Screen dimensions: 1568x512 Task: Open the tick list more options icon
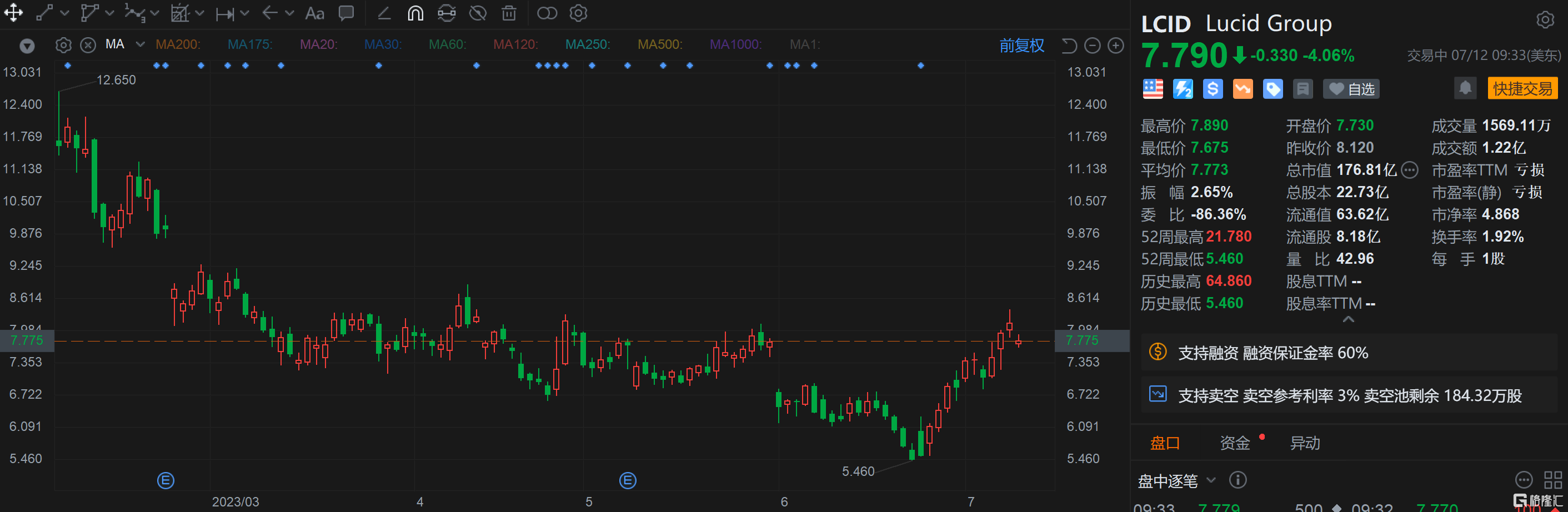[x=1524, y=480]
